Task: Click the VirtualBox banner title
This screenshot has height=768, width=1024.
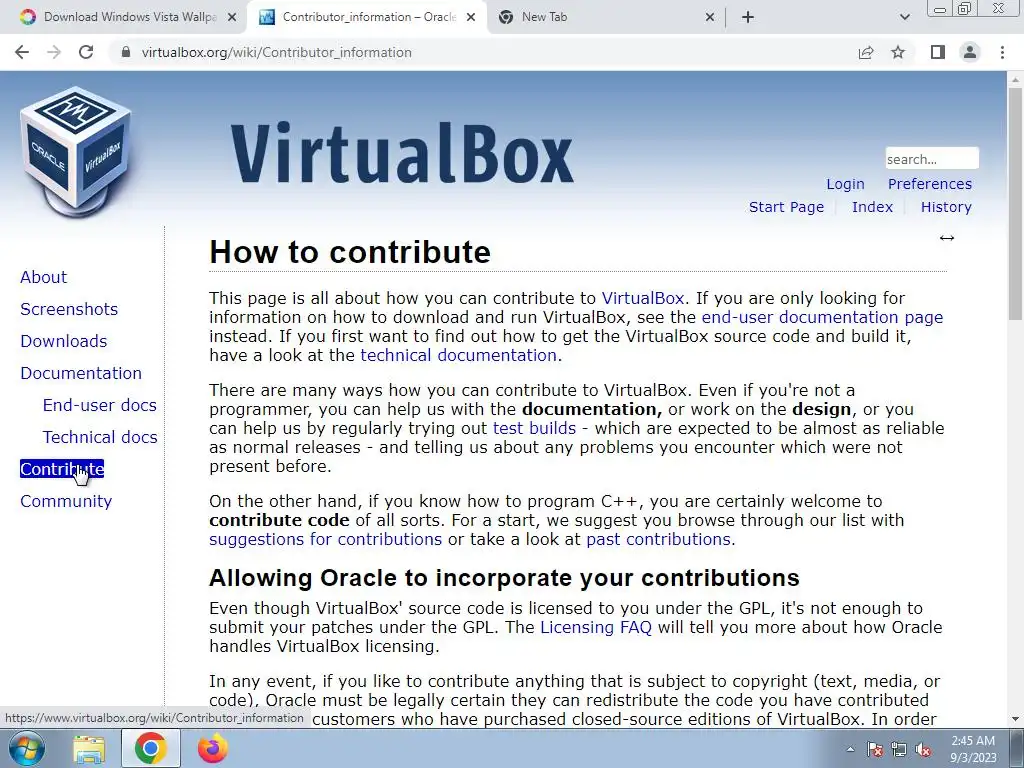Action: click(402, 154)
